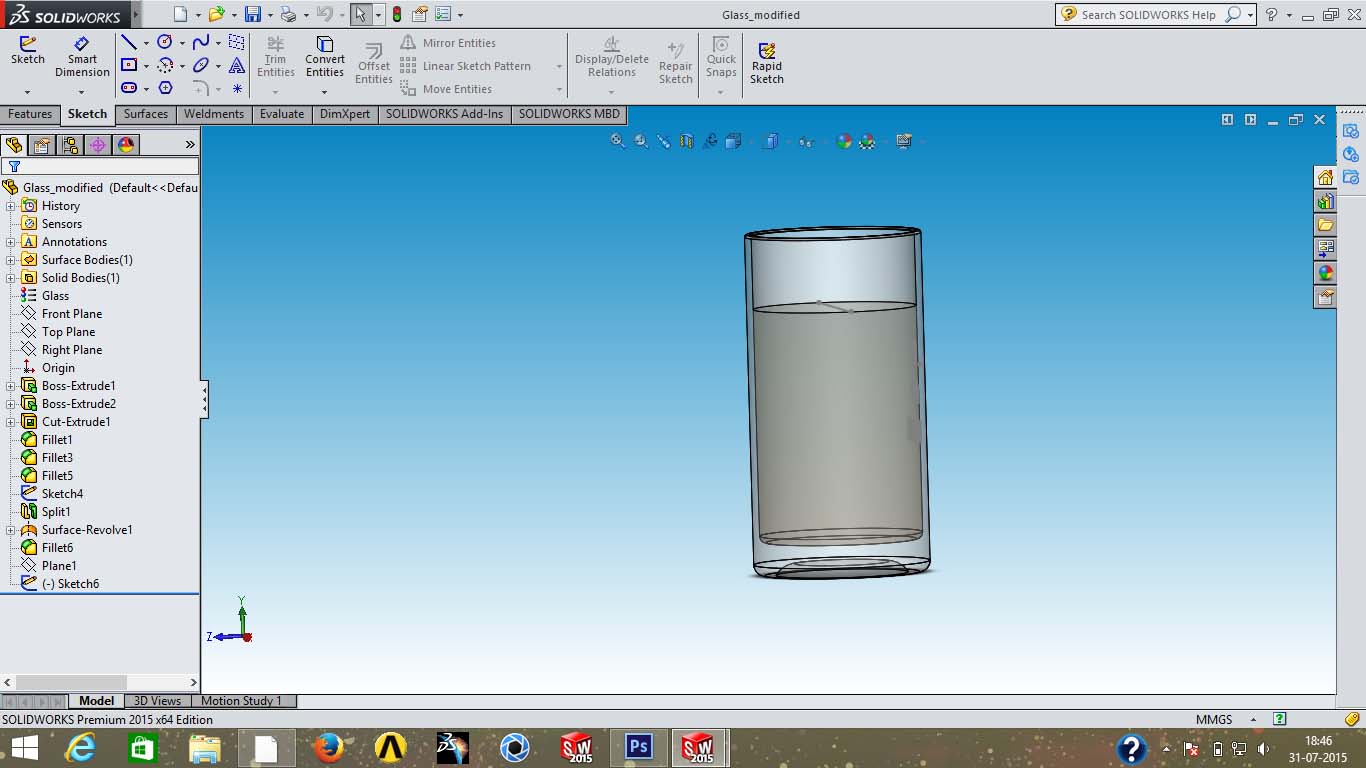Select the sketch Text tool
1366x768 pixels.
(237, 65)
